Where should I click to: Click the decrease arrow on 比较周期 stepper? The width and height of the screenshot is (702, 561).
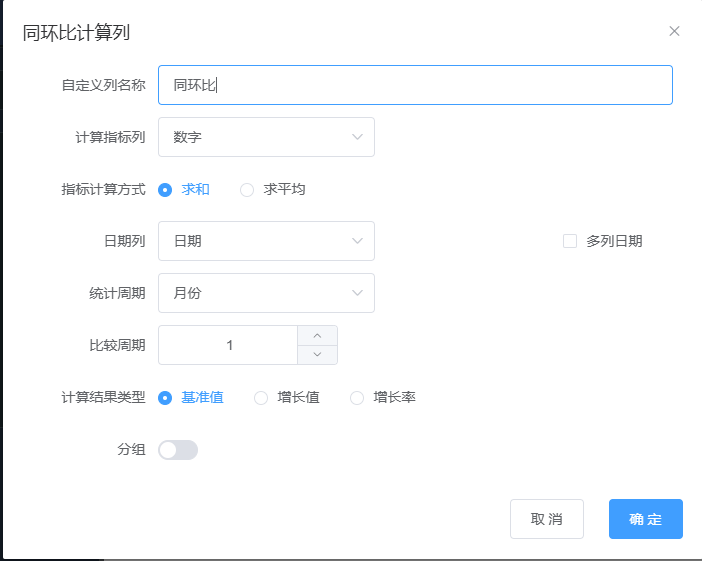click(x=317, y=355)
